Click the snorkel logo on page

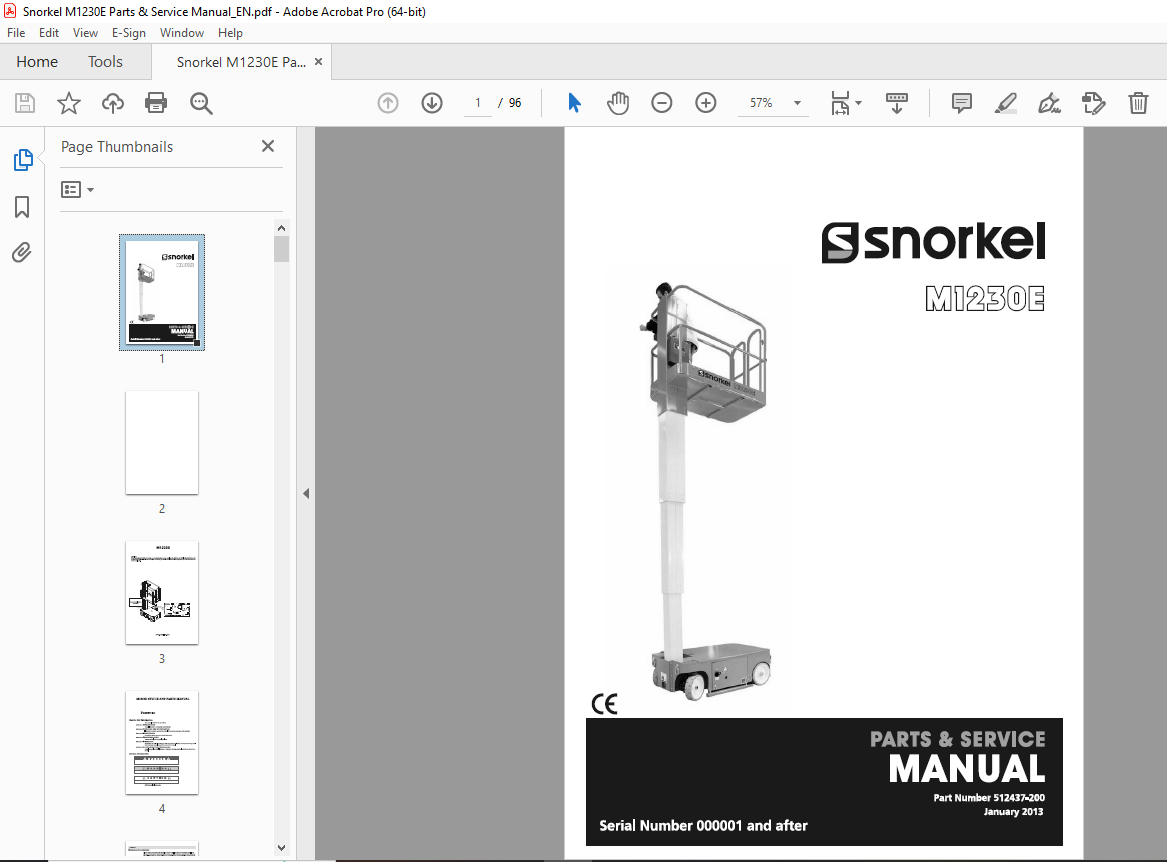(x=933, y=242)
